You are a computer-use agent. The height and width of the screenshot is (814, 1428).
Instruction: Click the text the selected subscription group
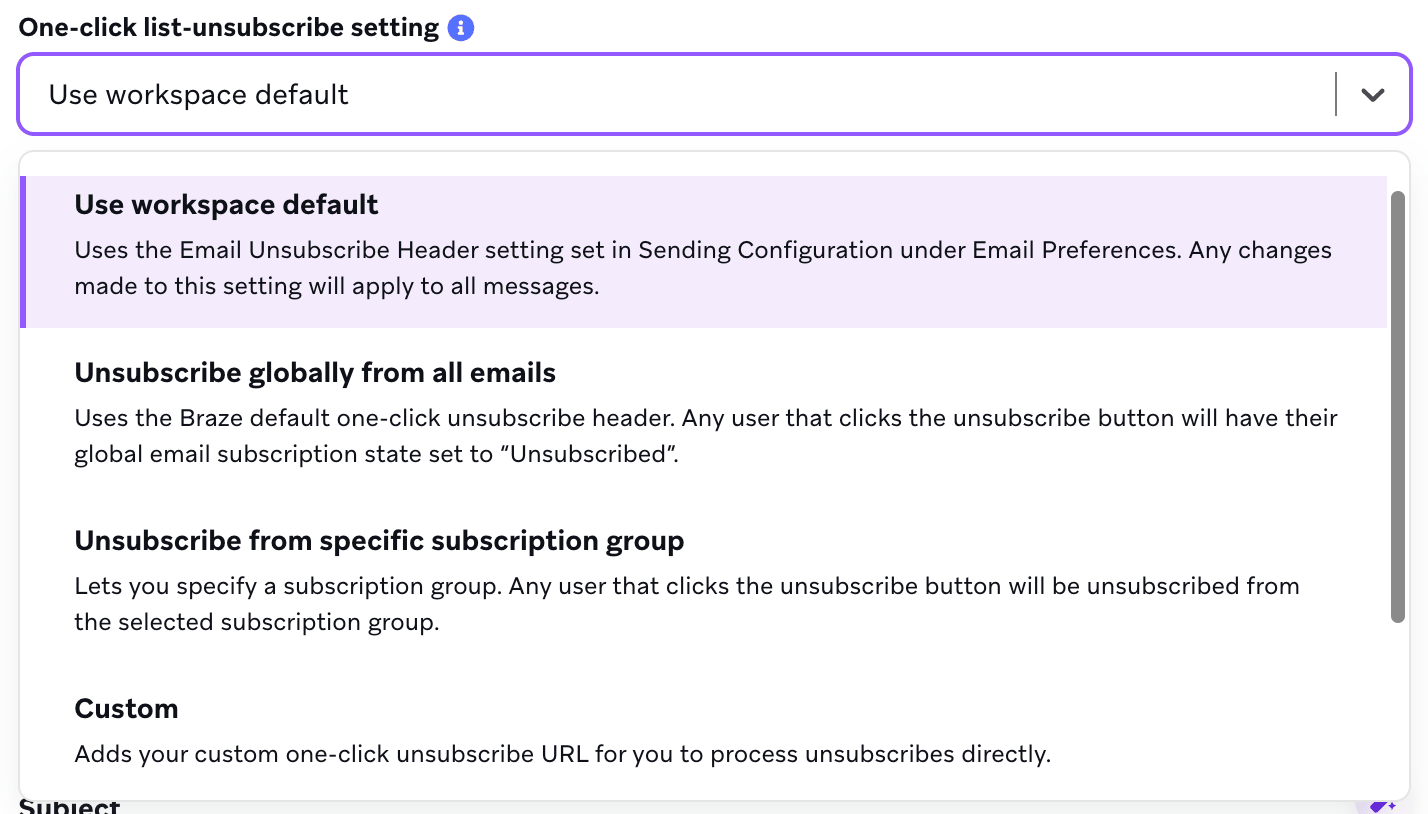[x=256, y=621]
